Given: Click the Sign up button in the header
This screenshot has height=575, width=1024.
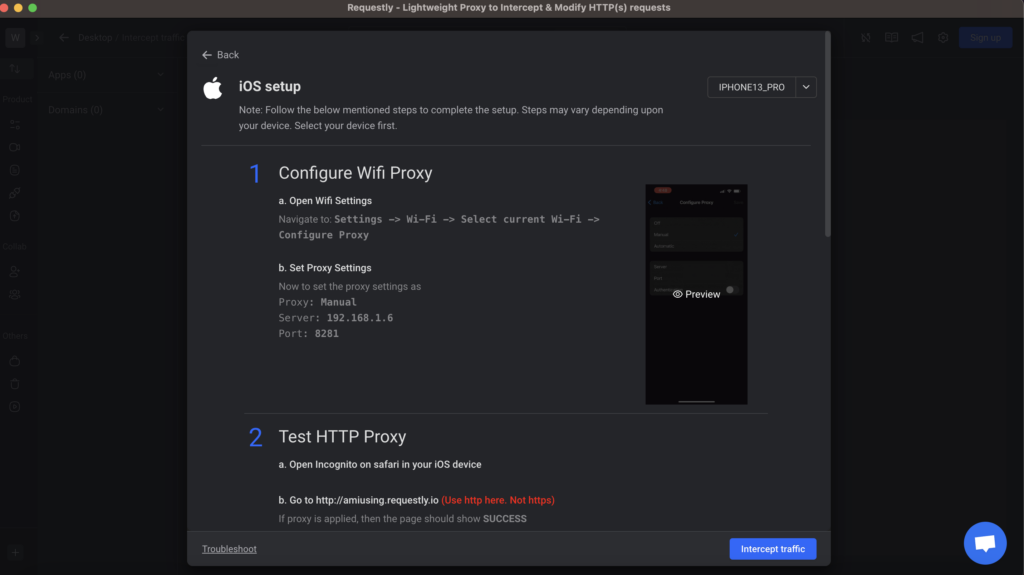Looking at the screenshot, I should (x=984, y=38).
